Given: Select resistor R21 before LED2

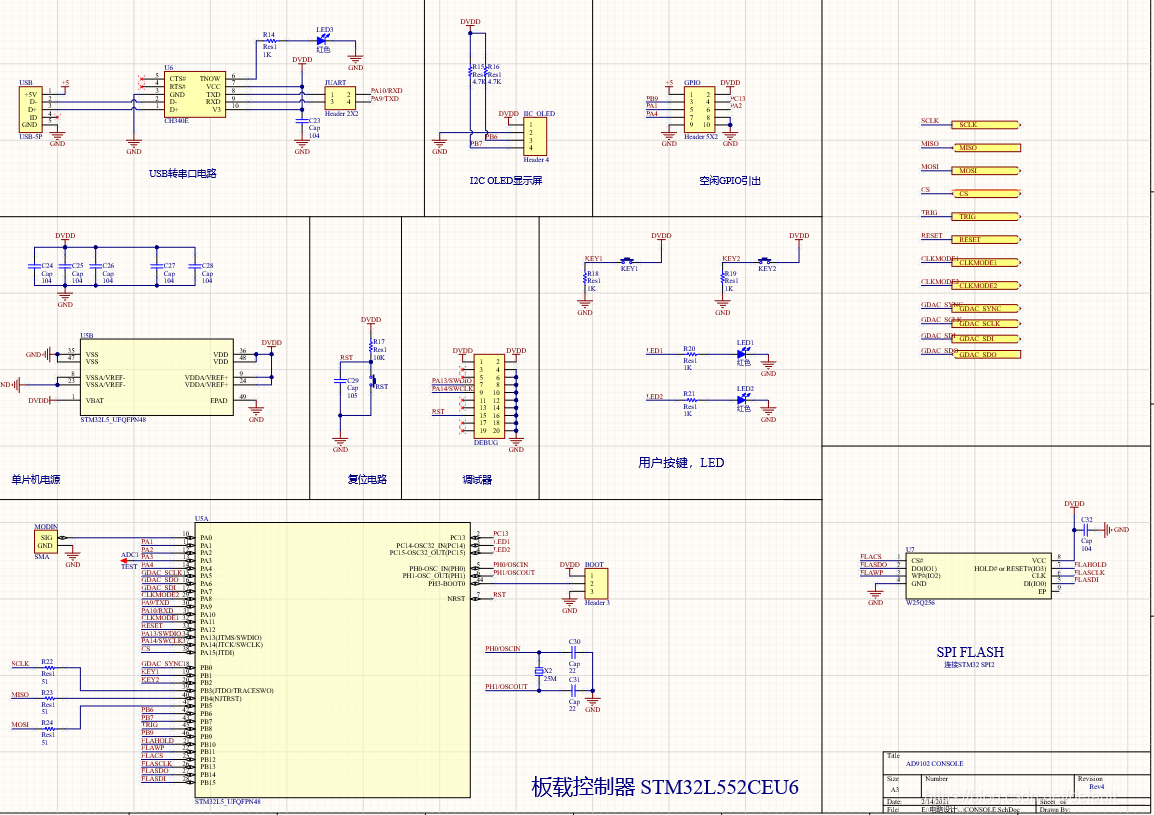Looking at the screenshot, I should click(690, 400).
